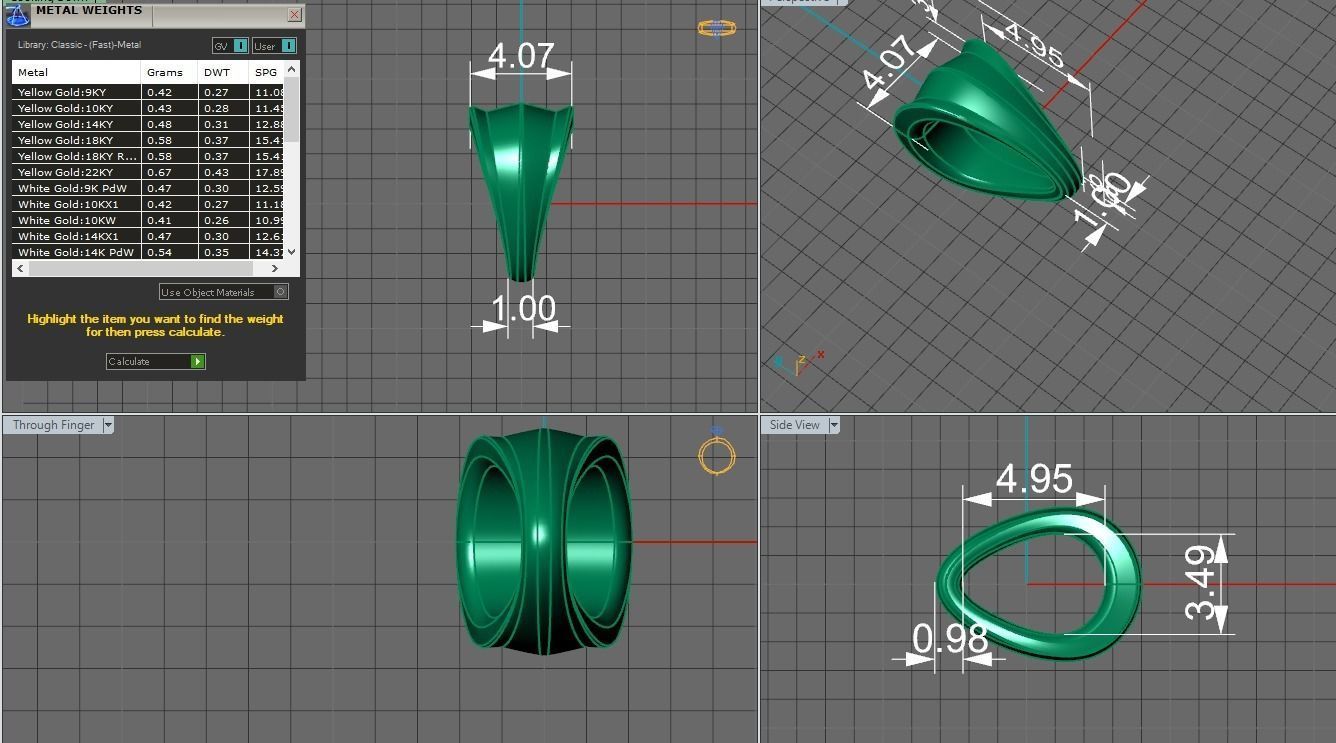The width and height of the screenshot is (1336, 743).
Task: Toggle Use Object Materials option
Action: click(224, 292)
